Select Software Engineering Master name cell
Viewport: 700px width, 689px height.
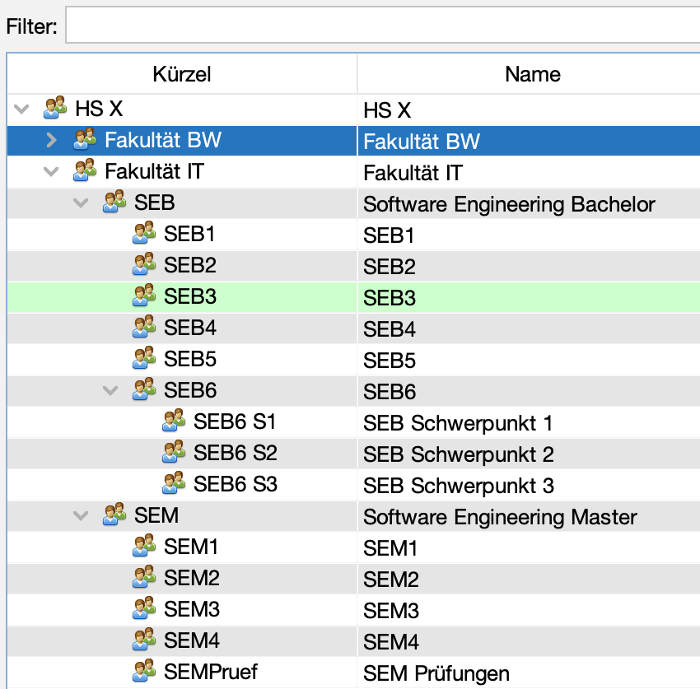(x=500, y=517)
